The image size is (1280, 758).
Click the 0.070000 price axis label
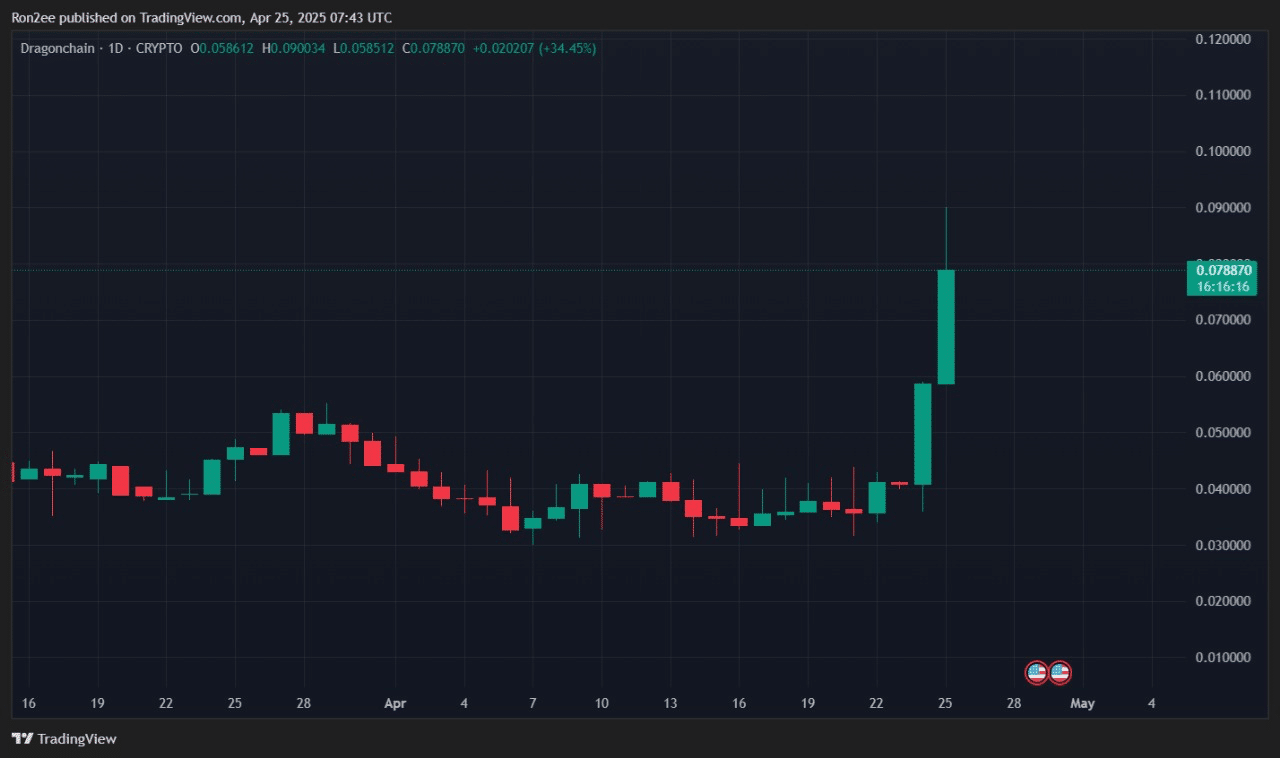[1223, 320]
